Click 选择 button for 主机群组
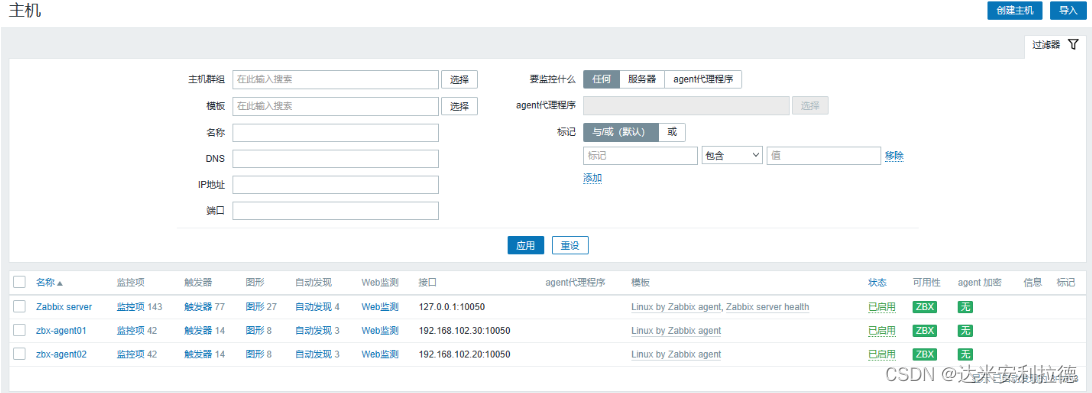Image resolution: width=1092 pixels, height=393 pixels. tap(459, 79)
